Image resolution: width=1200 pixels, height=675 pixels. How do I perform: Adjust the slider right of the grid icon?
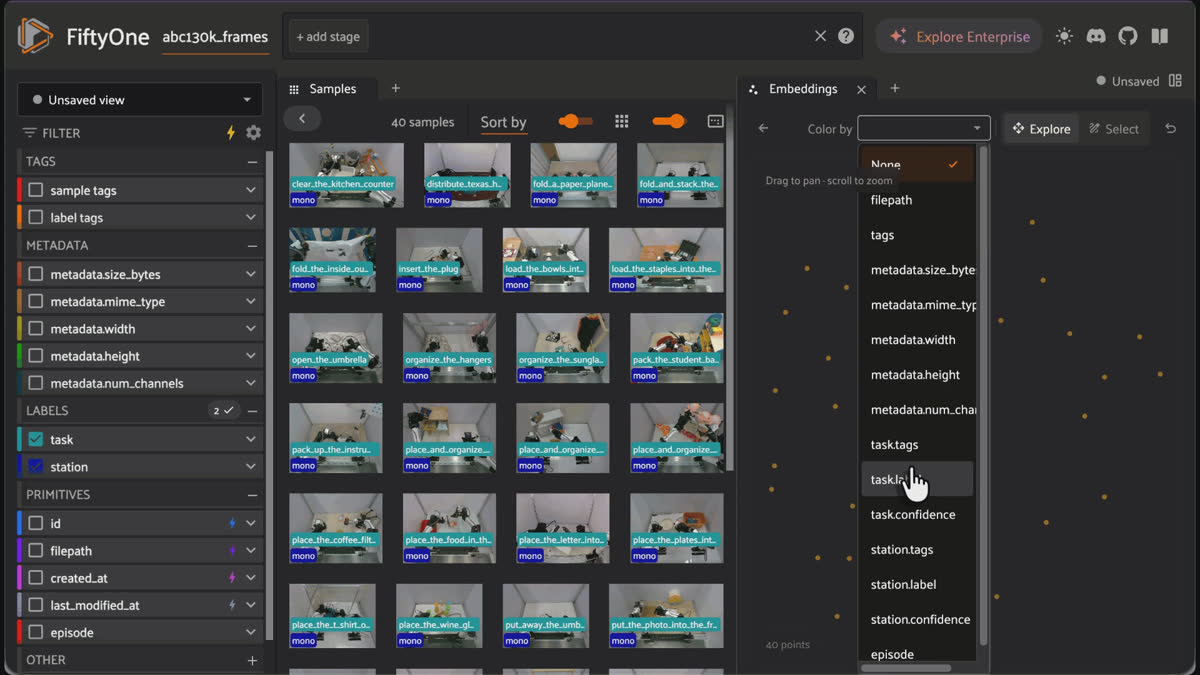tap(669, 121)
